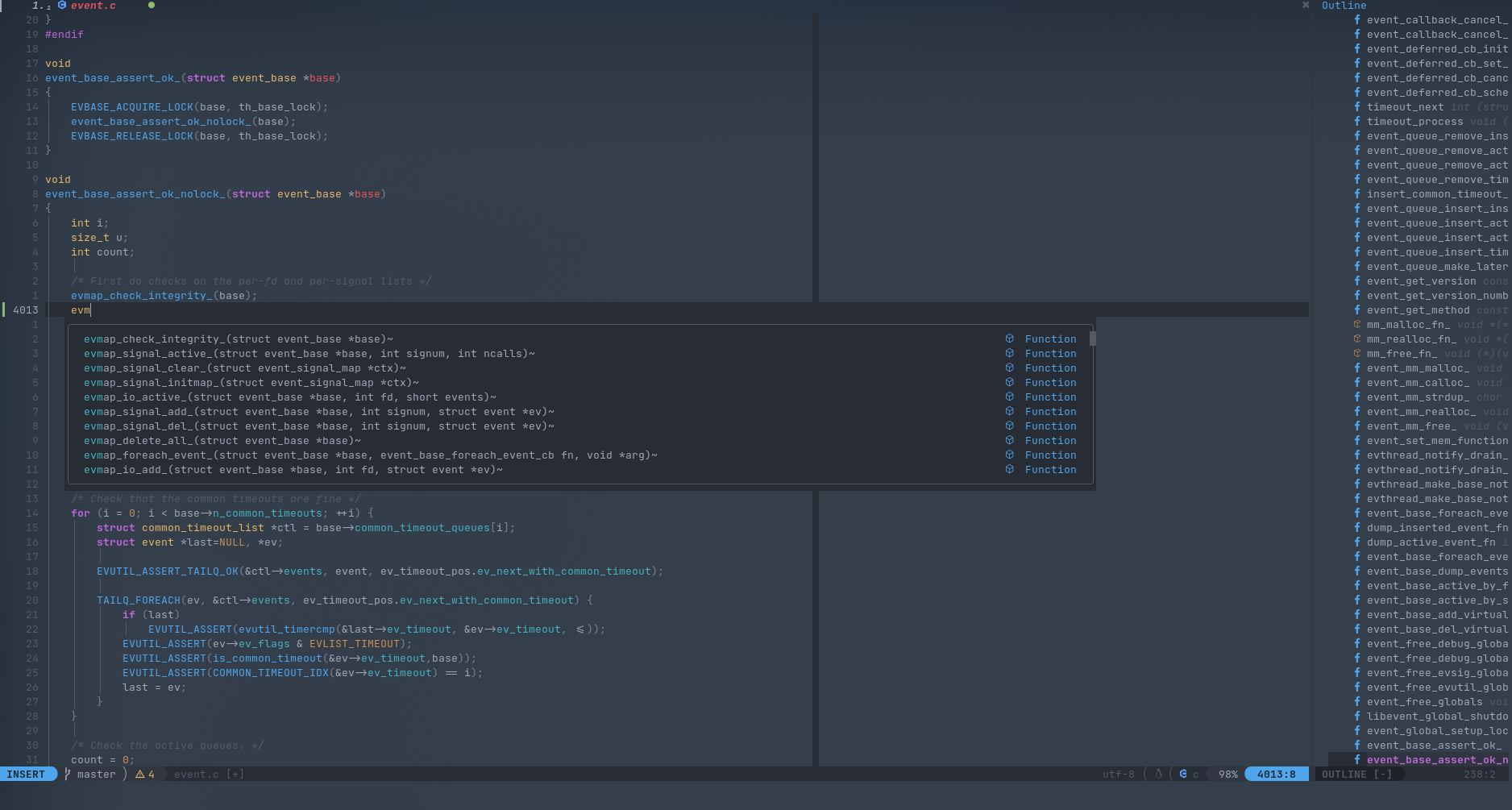
Task: Select the Outline panel title
Action: [1344, 6]
